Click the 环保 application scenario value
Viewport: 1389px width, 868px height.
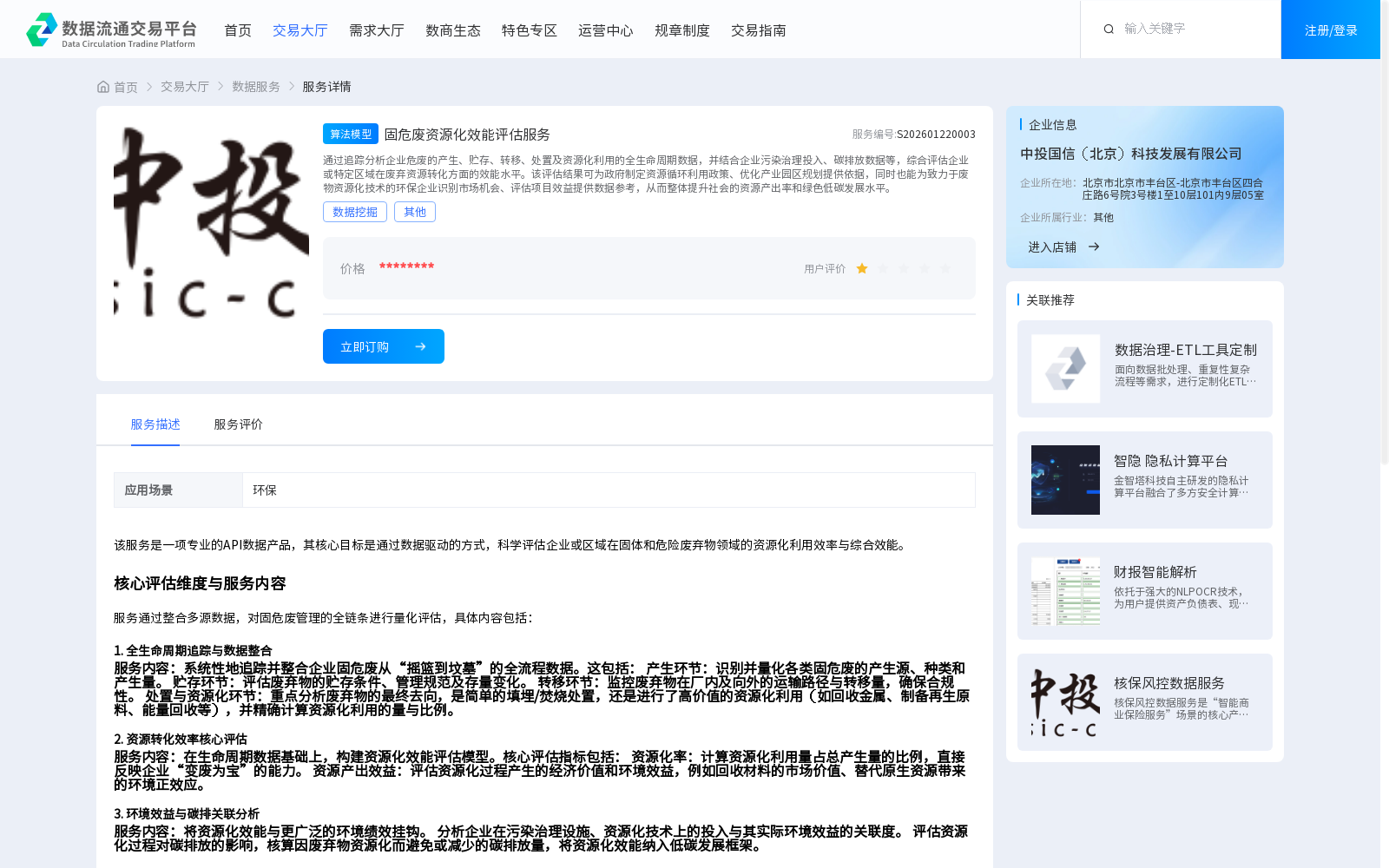[265, 490]
